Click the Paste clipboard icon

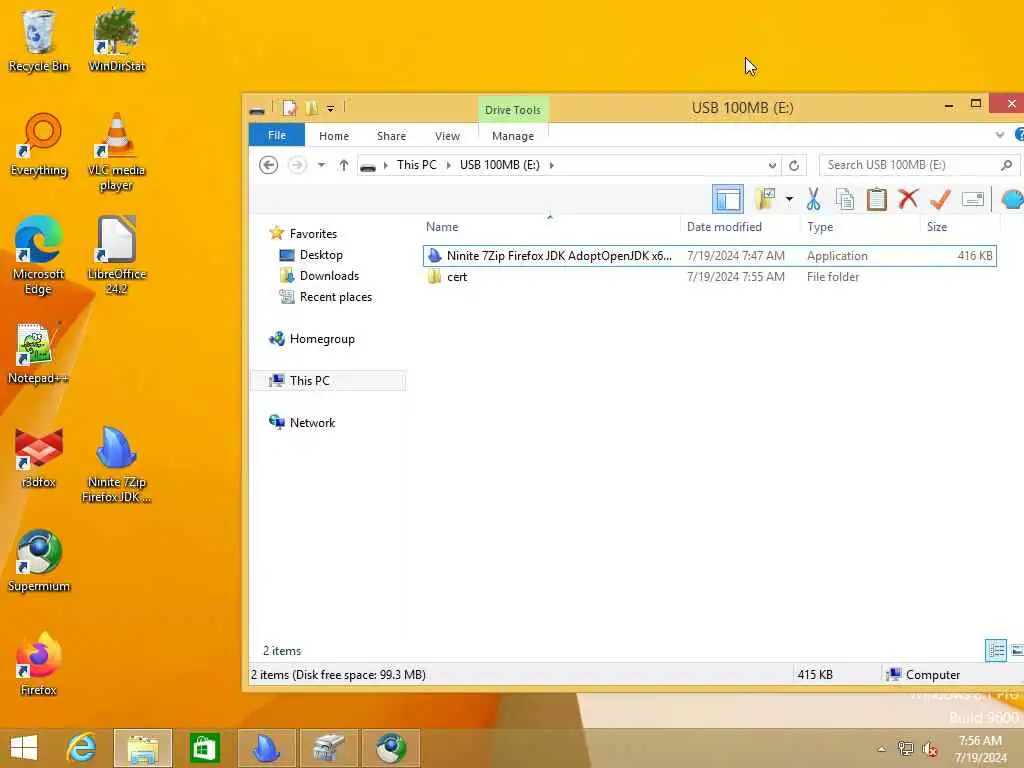[x=876, y=199]
